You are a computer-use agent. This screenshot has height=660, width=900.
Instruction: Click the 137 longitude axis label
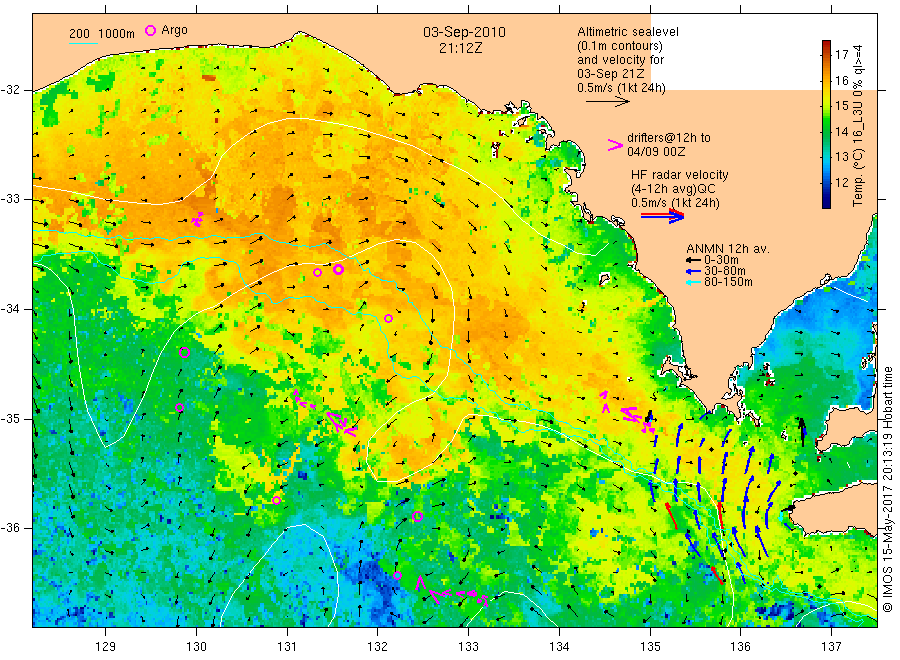(832, 647)
